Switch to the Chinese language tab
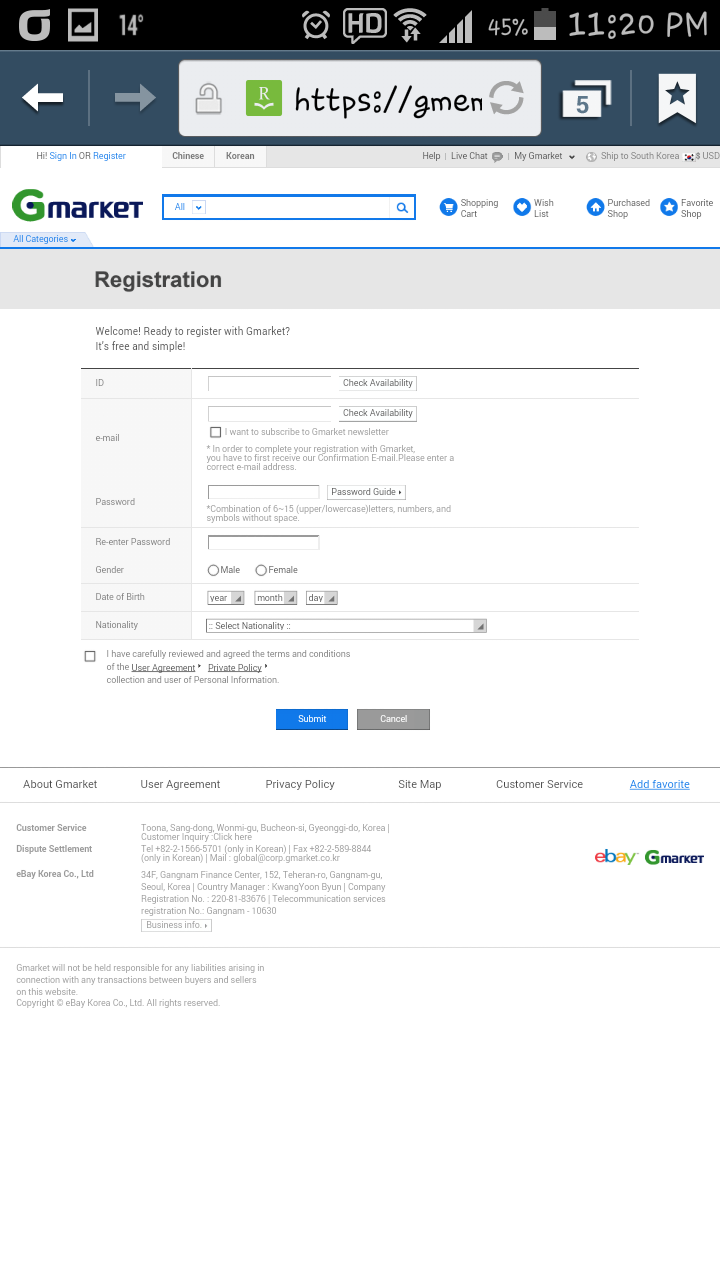This screenshot has width=720, height=1280. pyautogui.click(x=188, y=156)
